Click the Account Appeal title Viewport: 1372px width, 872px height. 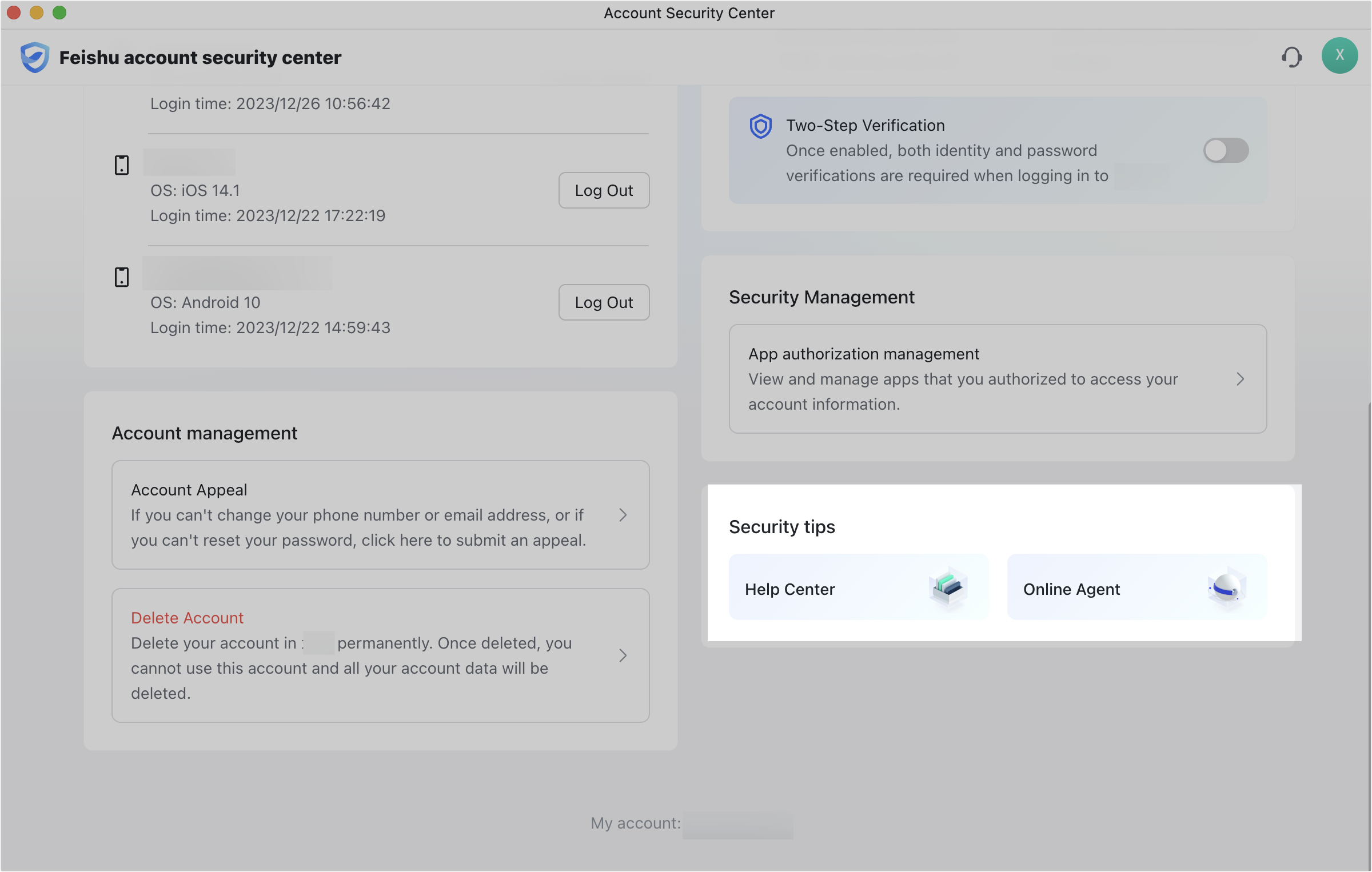pyautogui.click(x=189, y=490)
